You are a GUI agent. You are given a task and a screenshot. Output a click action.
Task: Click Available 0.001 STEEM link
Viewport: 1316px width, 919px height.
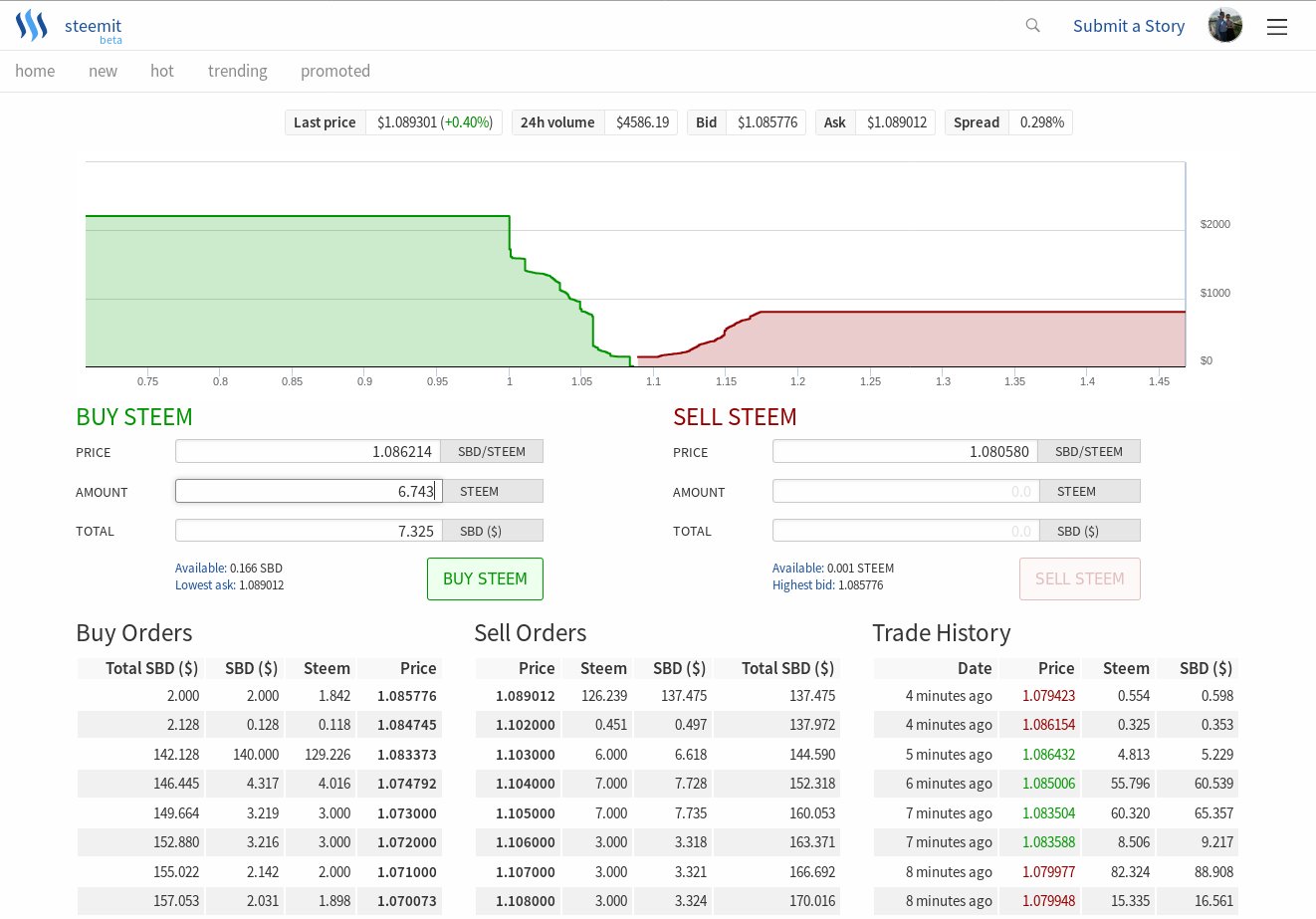[833, 568]
